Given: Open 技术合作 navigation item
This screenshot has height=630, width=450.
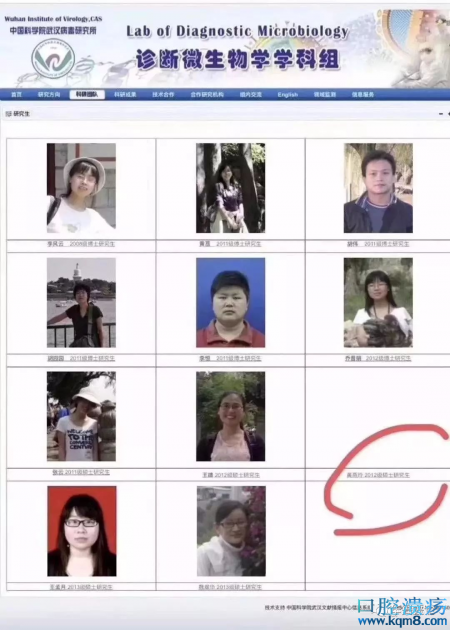Looking at the screenshot, I should [x=163, y=94].
